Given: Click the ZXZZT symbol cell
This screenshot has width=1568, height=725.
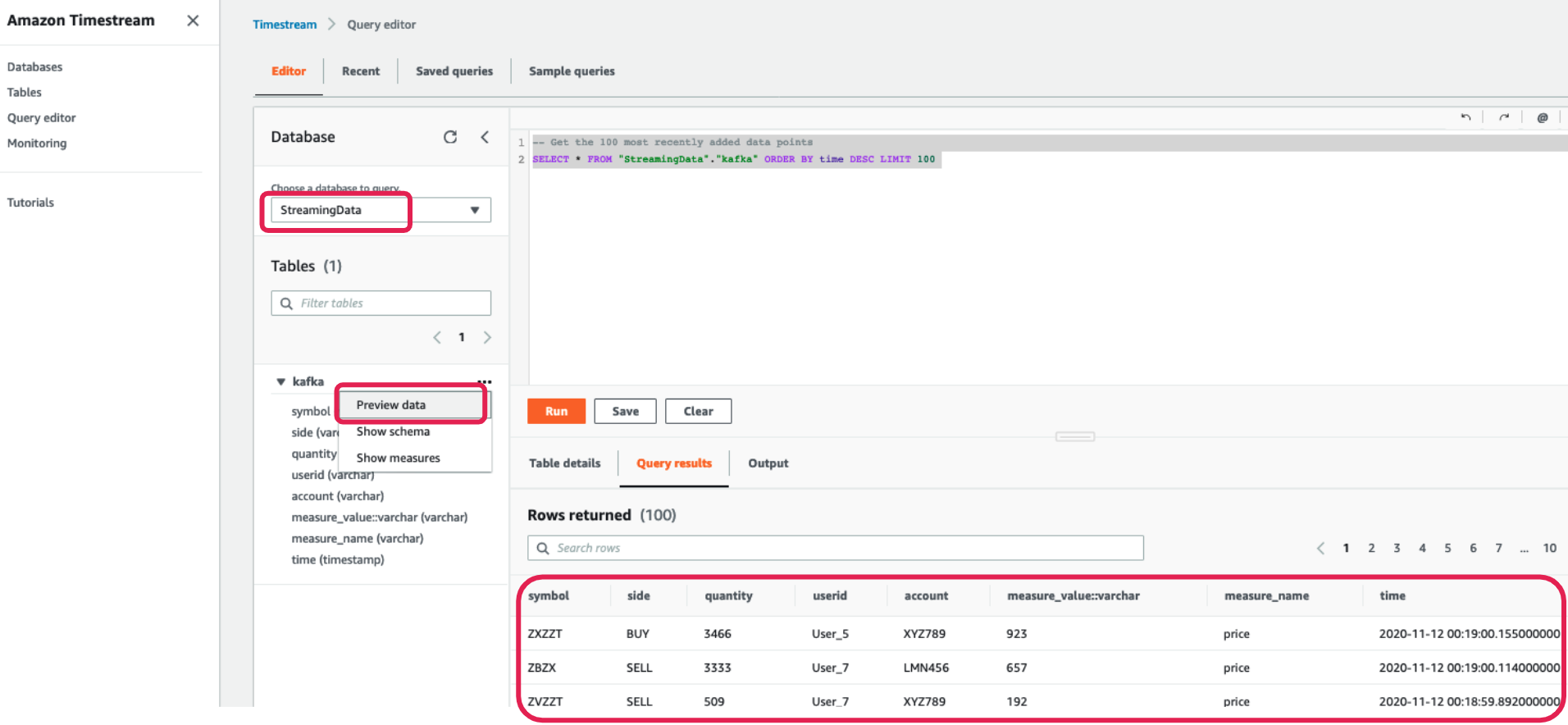Looking at the screenshot, I should pos(545,634).
